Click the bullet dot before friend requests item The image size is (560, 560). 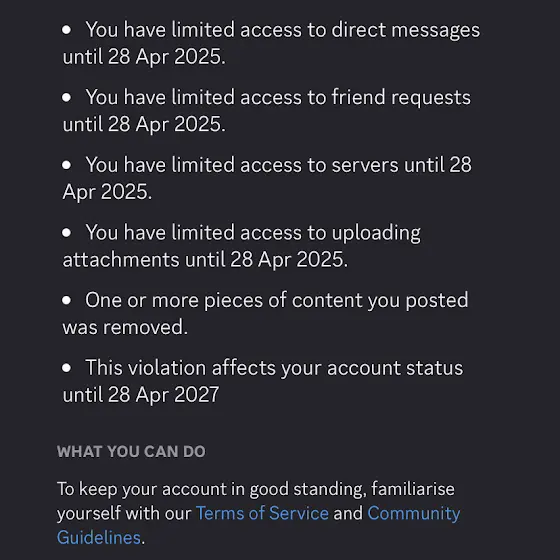click(x=66, y=97)
